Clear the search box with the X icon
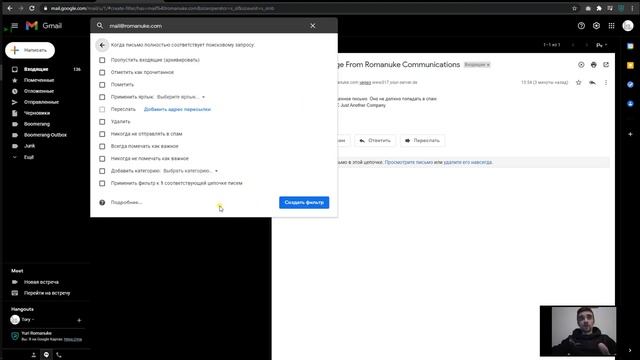This screenshot has width=640, height=360. (313, 26)
